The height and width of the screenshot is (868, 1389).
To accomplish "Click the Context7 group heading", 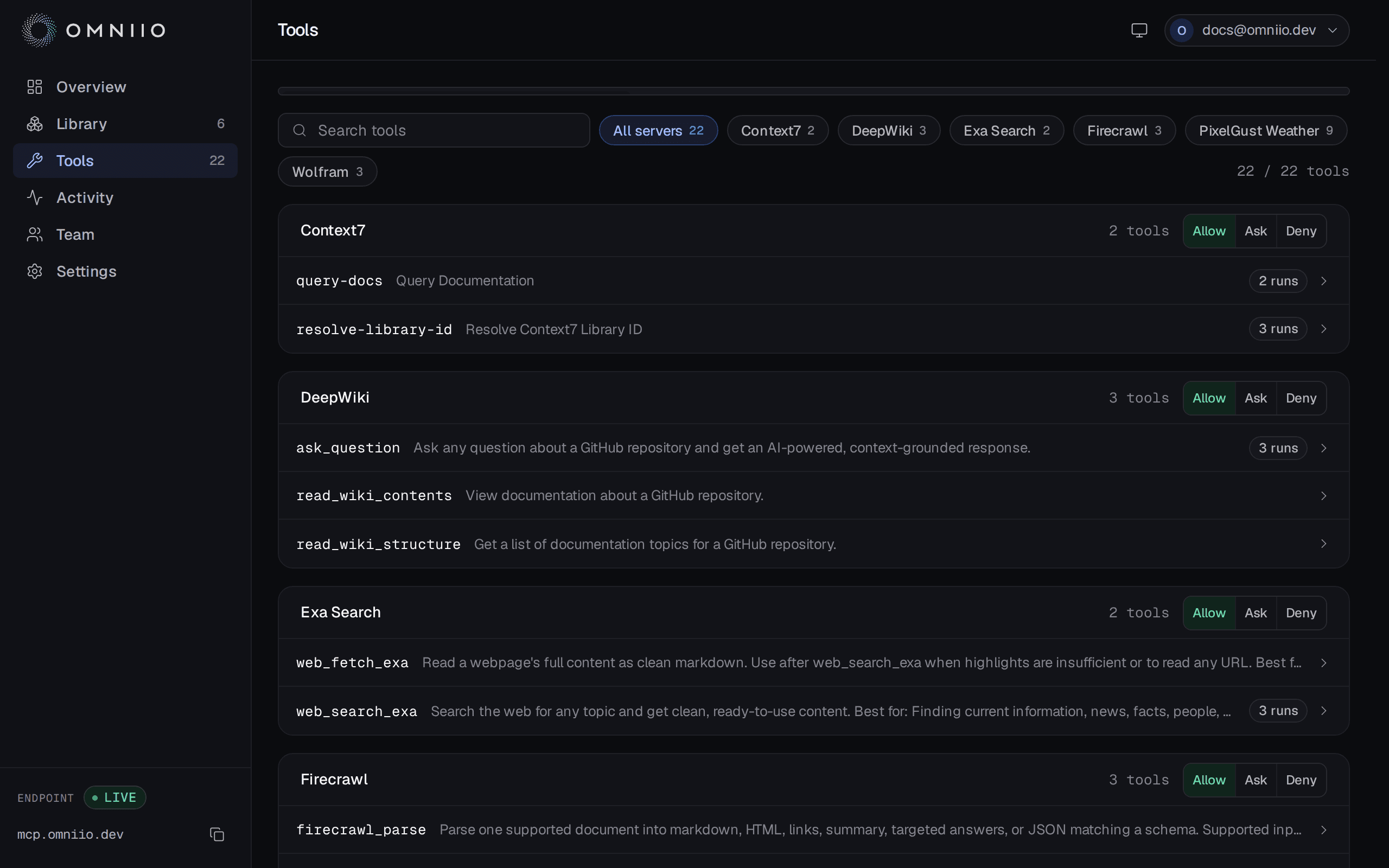I will (333, 230).
